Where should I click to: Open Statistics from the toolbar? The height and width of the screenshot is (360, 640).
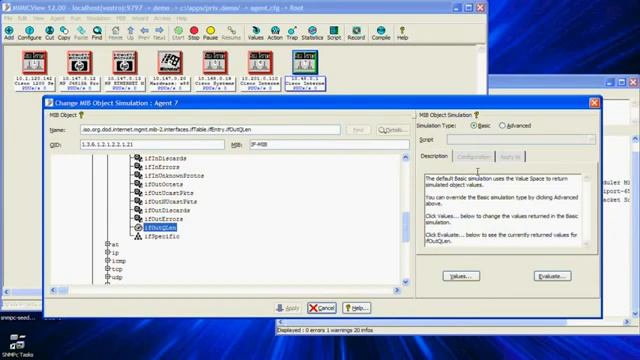(x=312, y=33)
